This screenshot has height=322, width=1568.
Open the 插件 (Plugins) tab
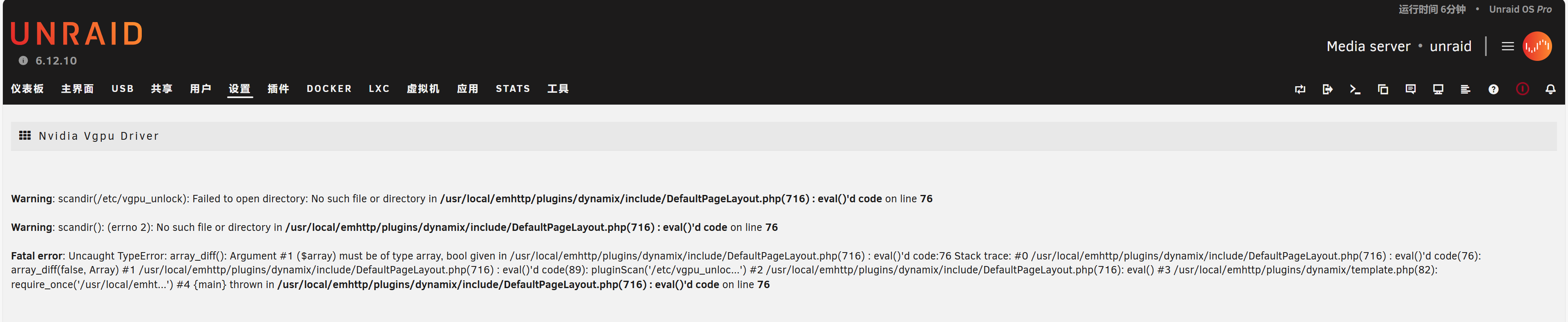coord(278,89)
